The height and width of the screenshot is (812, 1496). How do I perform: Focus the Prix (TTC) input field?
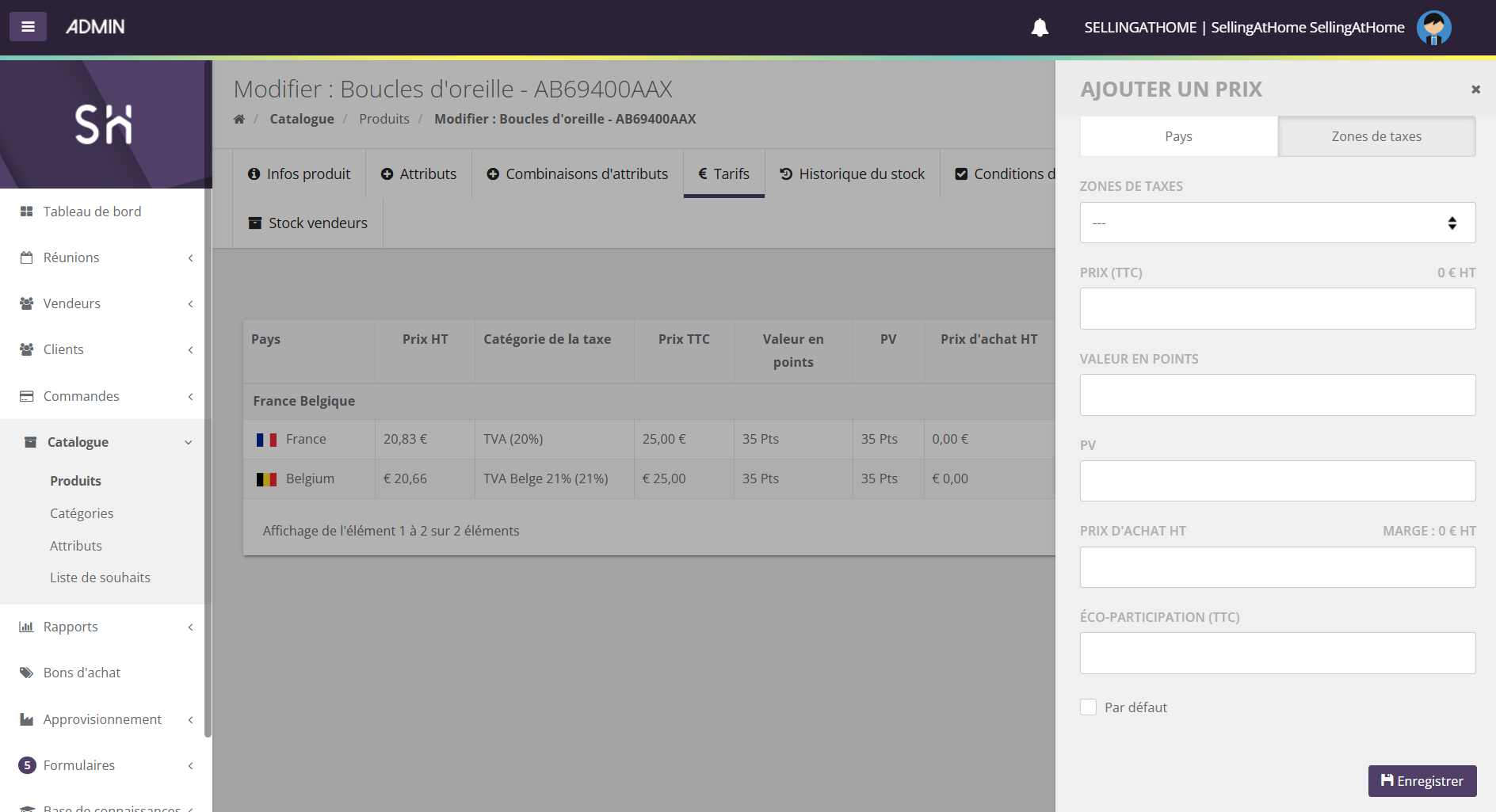coord(1277,309)
